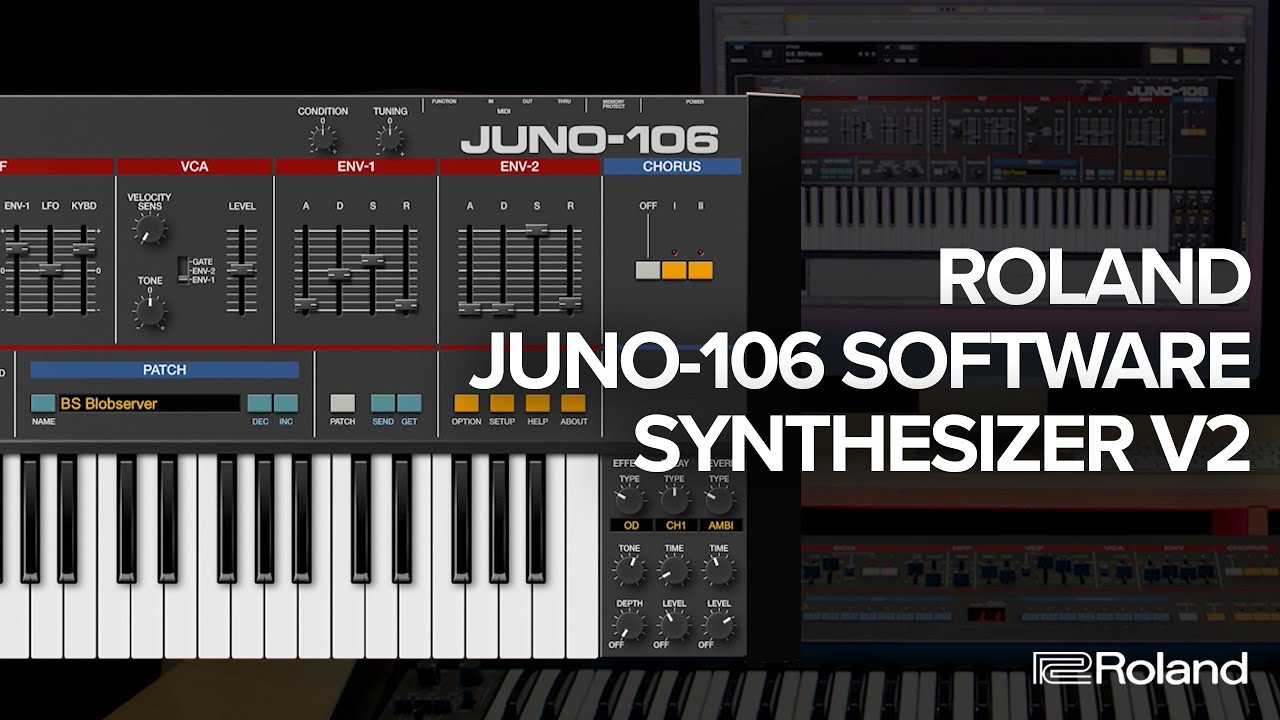The width and height of the screenshot is (1280, 720).
Task: Click the VCF LFO slider
Action: pyautogui.click(x=50, y=270)
